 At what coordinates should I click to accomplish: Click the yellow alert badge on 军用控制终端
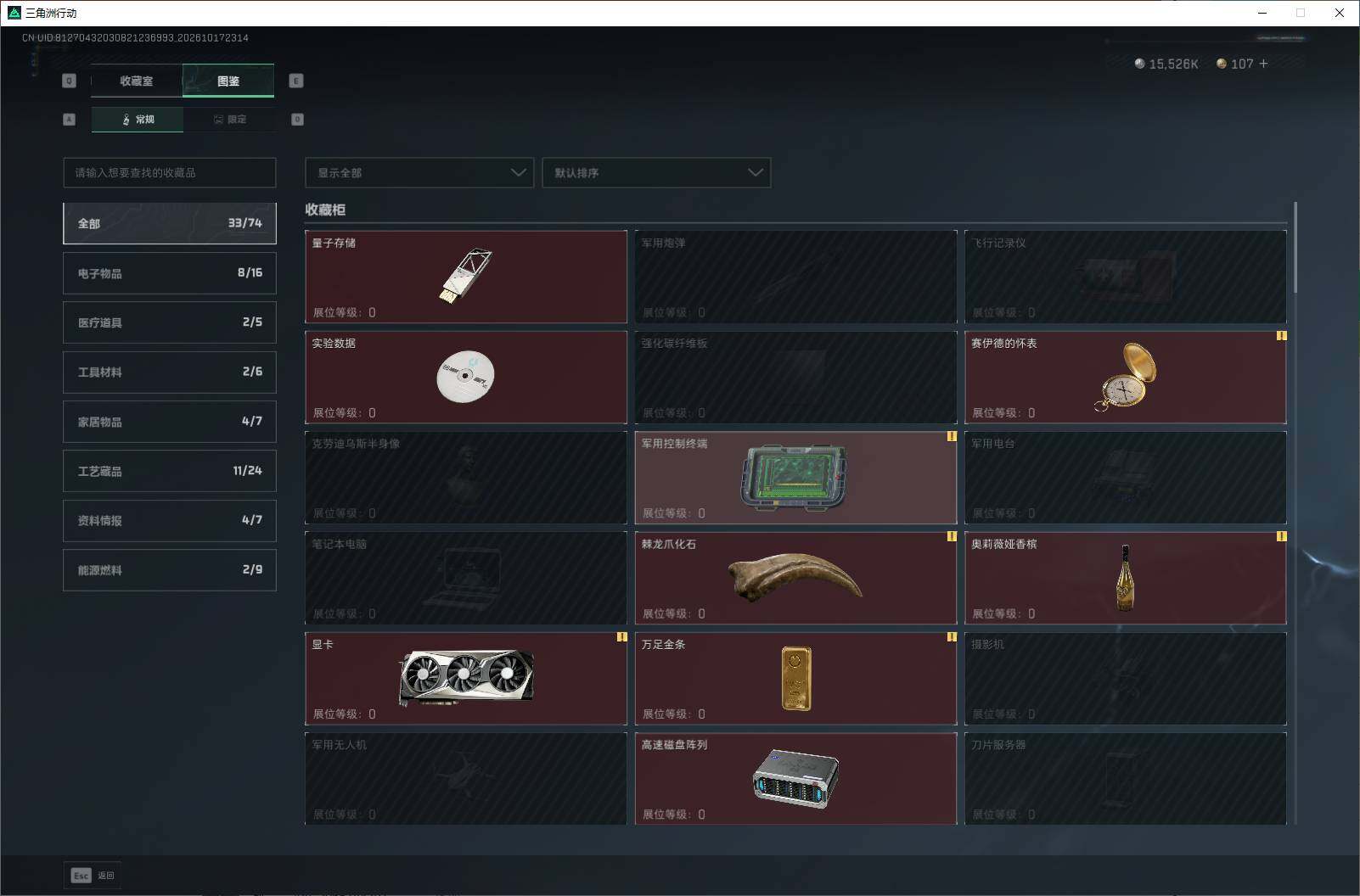(952, 436)
